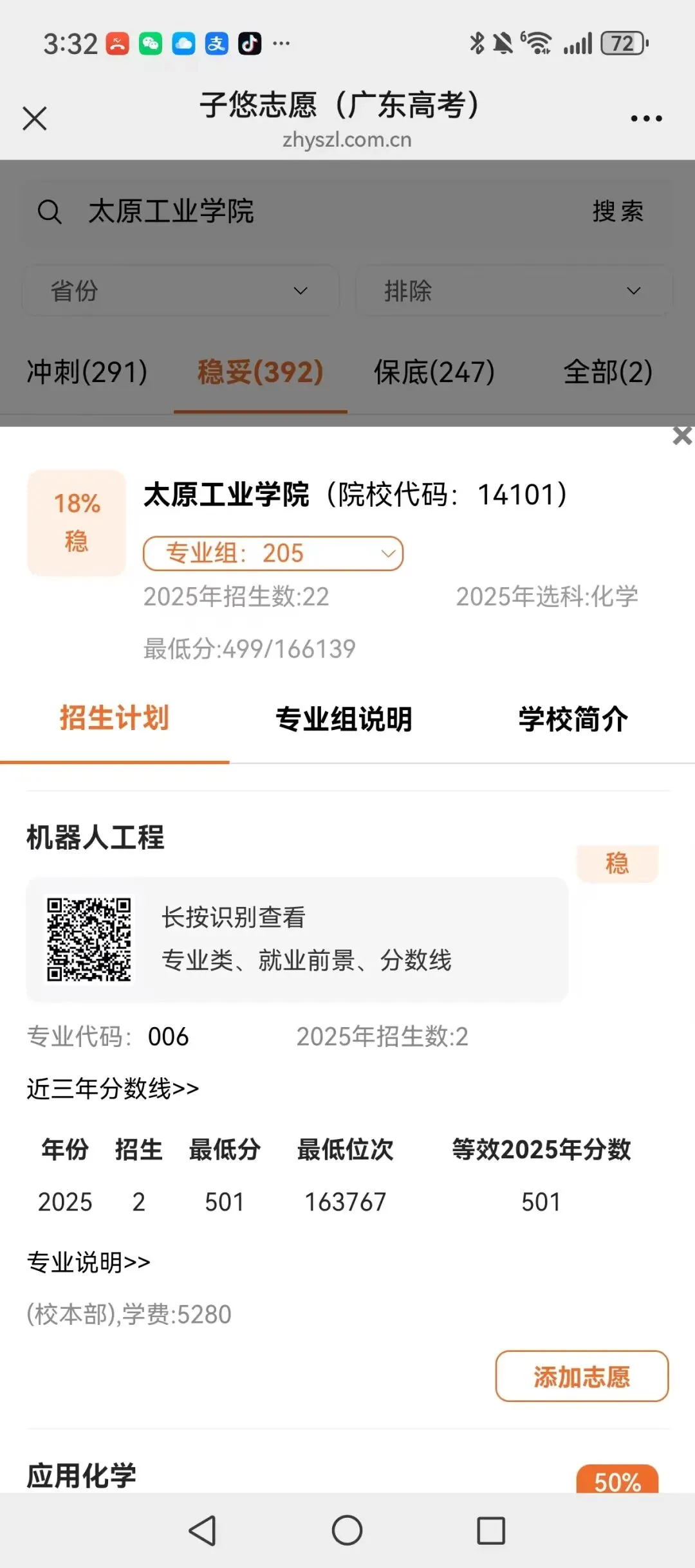Open the 专业组说明 tab
This screenshot has height=1568, width=695.
[344, 719]
